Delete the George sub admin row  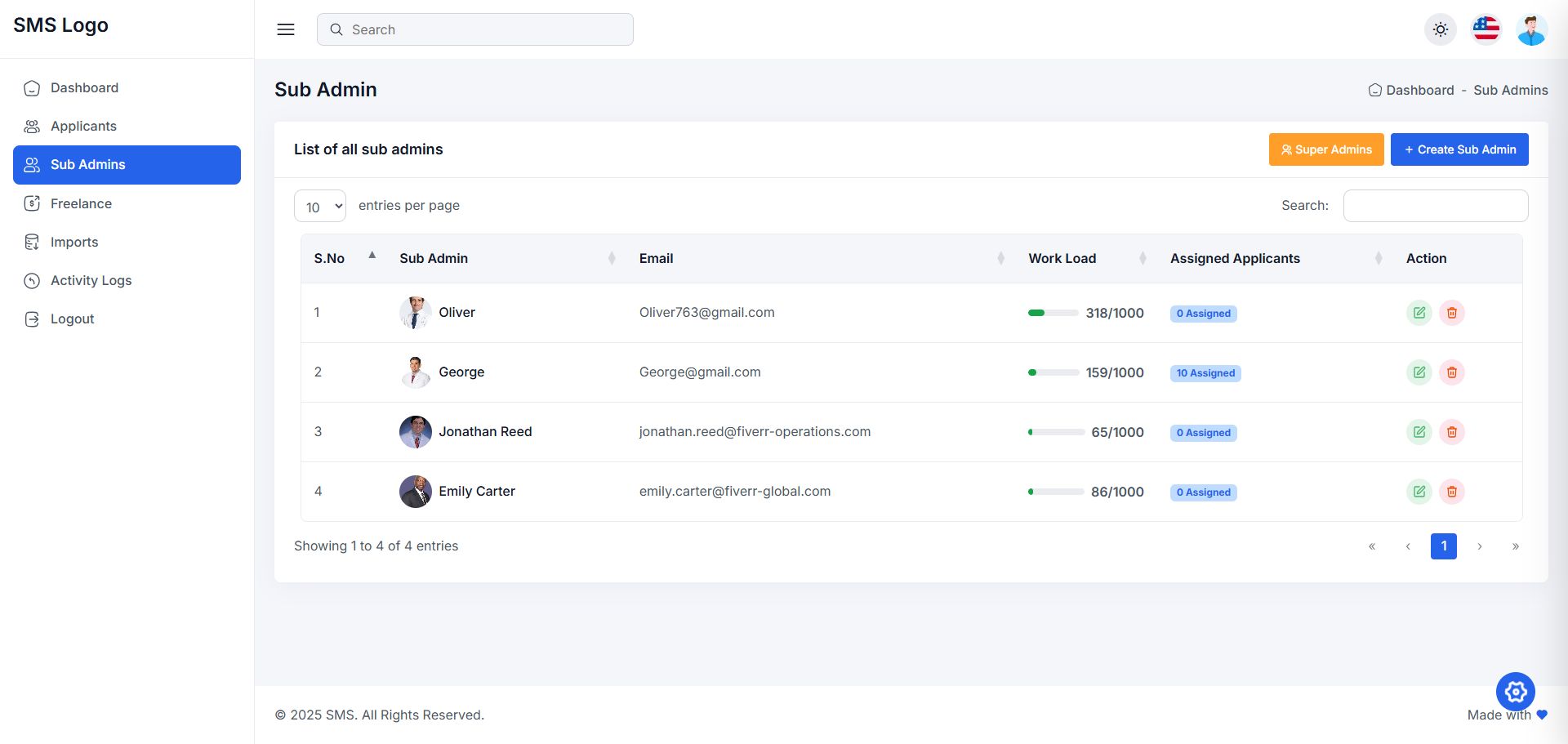[x=1451, y=372]
